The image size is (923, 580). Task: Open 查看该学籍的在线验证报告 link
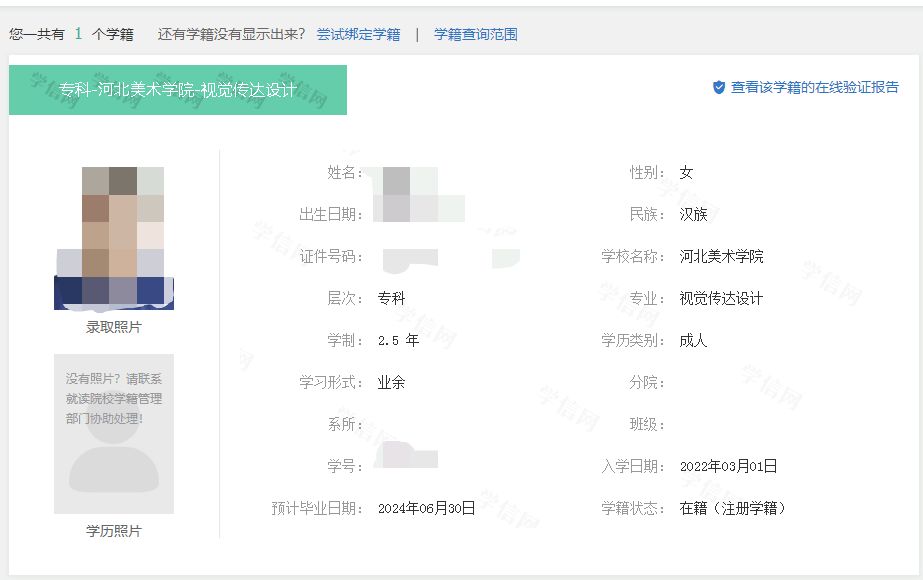(815, 87)
